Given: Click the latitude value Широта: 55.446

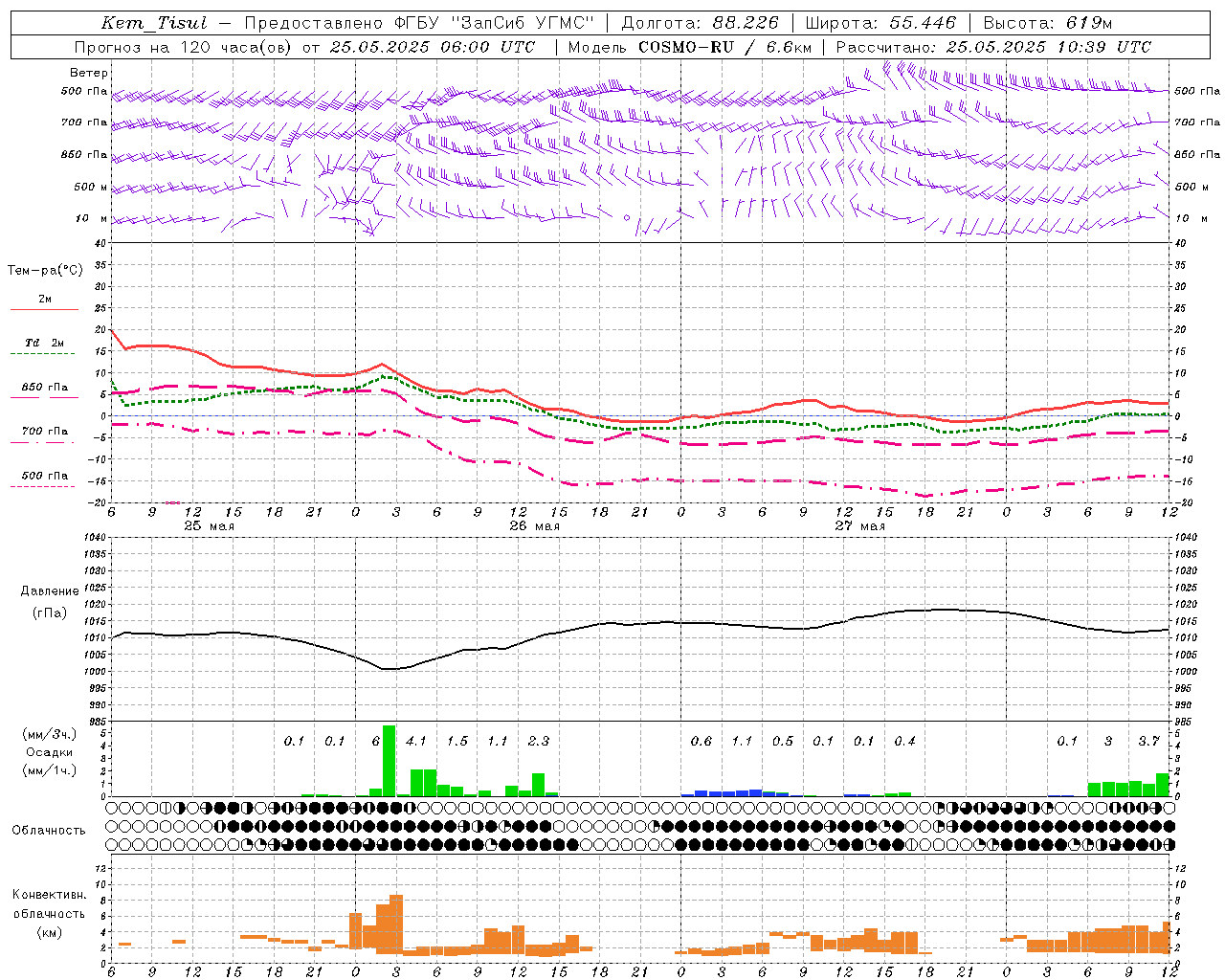Looking at the screenshot, I should tap(880, 23).
